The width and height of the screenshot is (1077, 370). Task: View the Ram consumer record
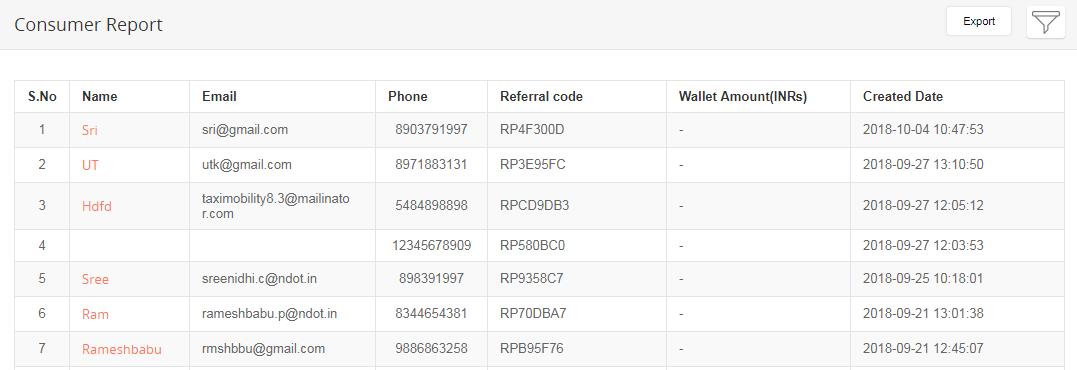pos(95,314)
